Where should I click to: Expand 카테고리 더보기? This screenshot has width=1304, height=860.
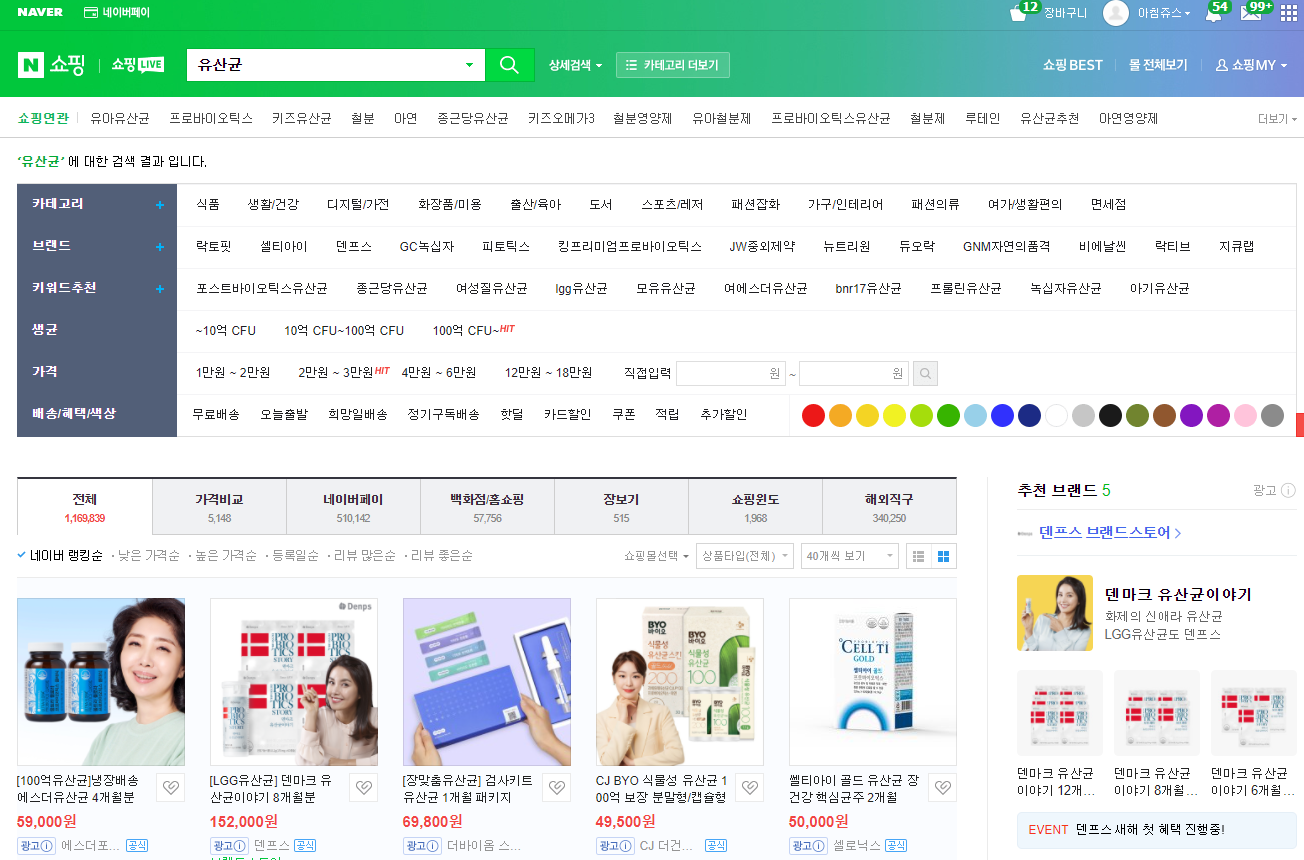[x=673, y=65]
